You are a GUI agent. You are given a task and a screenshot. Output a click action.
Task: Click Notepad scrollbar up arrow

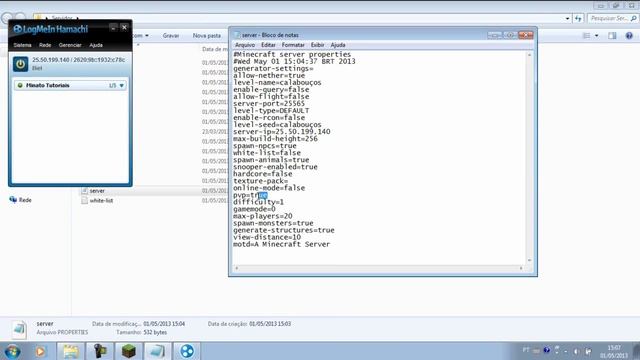(x=529, y=55)
